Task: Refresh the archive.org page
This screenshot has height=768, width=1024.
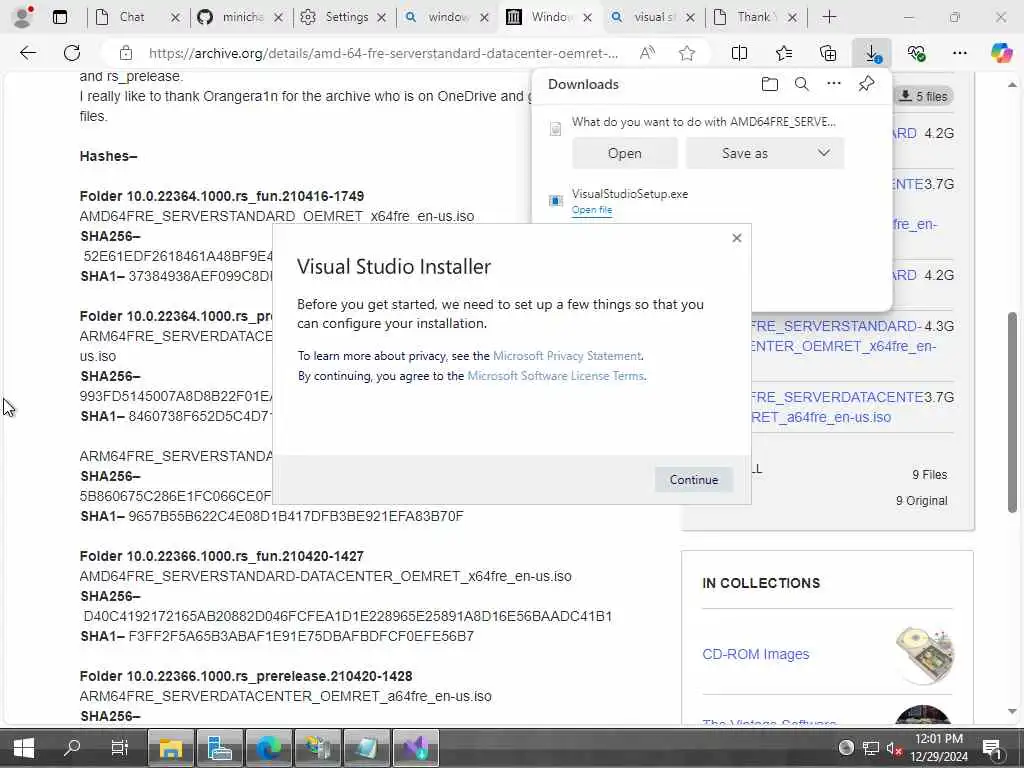Action: [x=72, y=54]
